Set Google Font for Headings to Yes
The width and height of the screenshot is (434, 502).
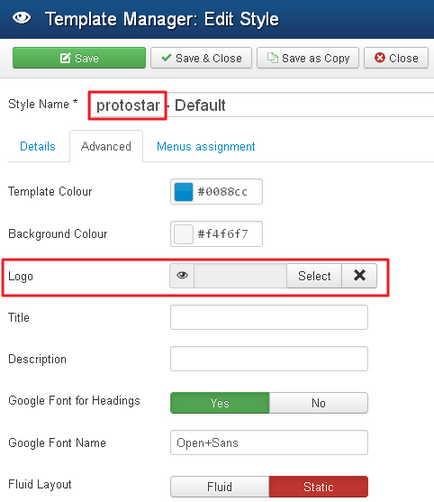point(220,403)
